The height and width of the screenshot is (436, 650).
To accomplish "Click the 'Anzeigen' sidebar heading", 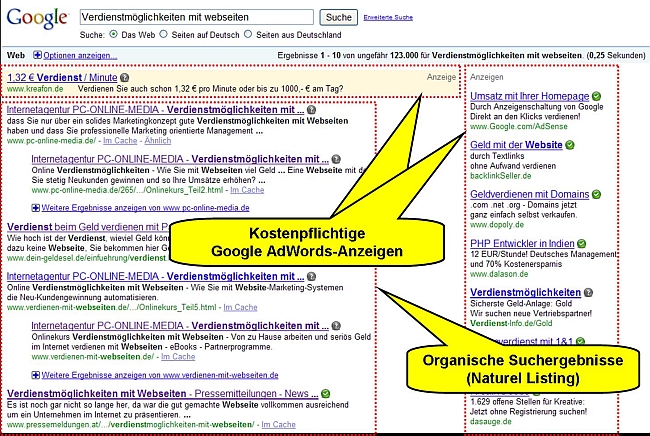I will click(x=487, y=77).
